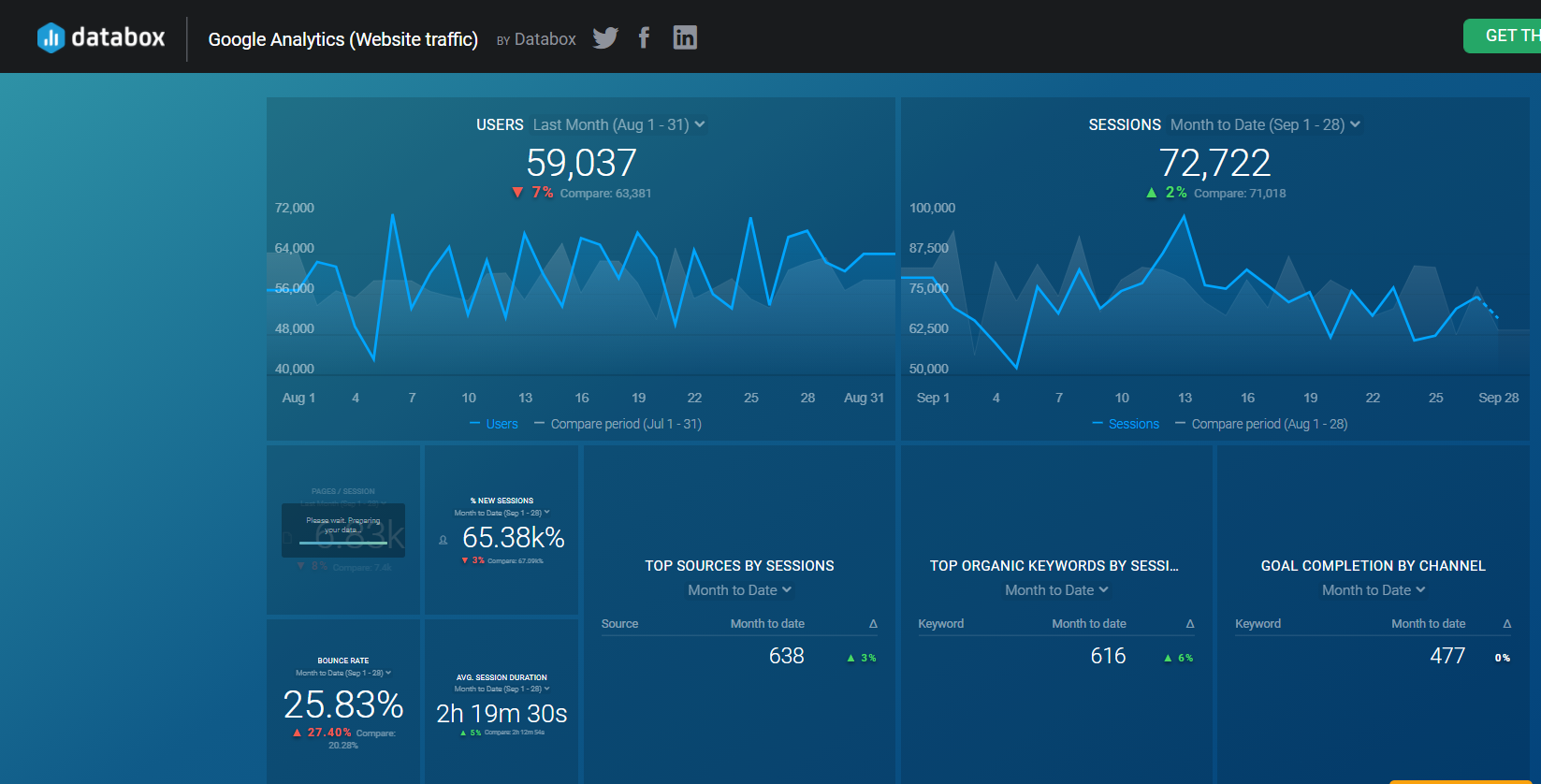Click the Google Analytics (Website traffic) title
1541x784 pixels.
coord(342,39)
